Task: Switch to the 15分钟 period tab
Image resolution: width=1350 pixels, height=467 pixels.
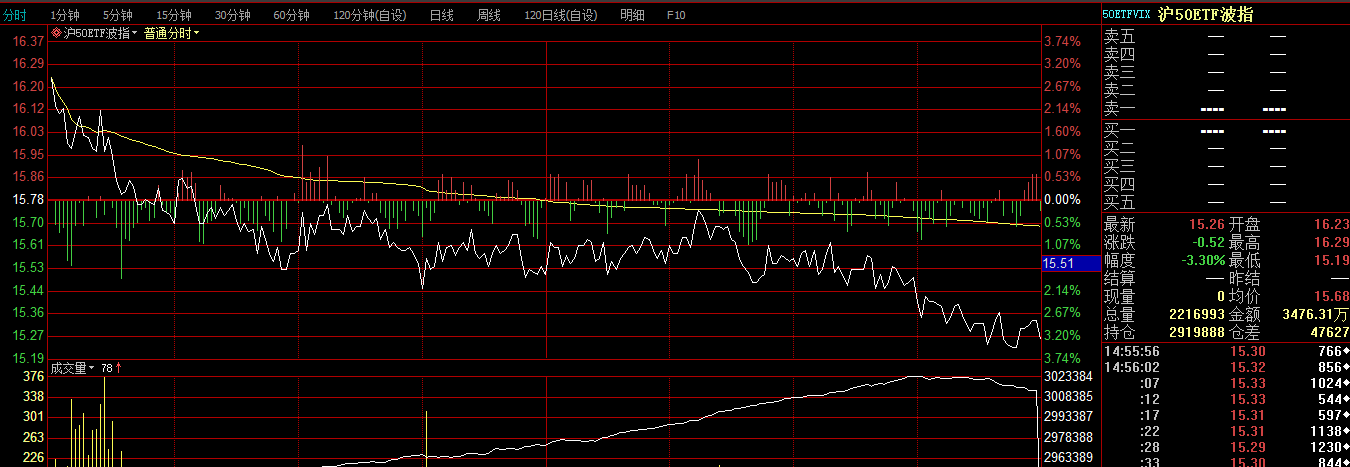Action: tap(174, 15)
